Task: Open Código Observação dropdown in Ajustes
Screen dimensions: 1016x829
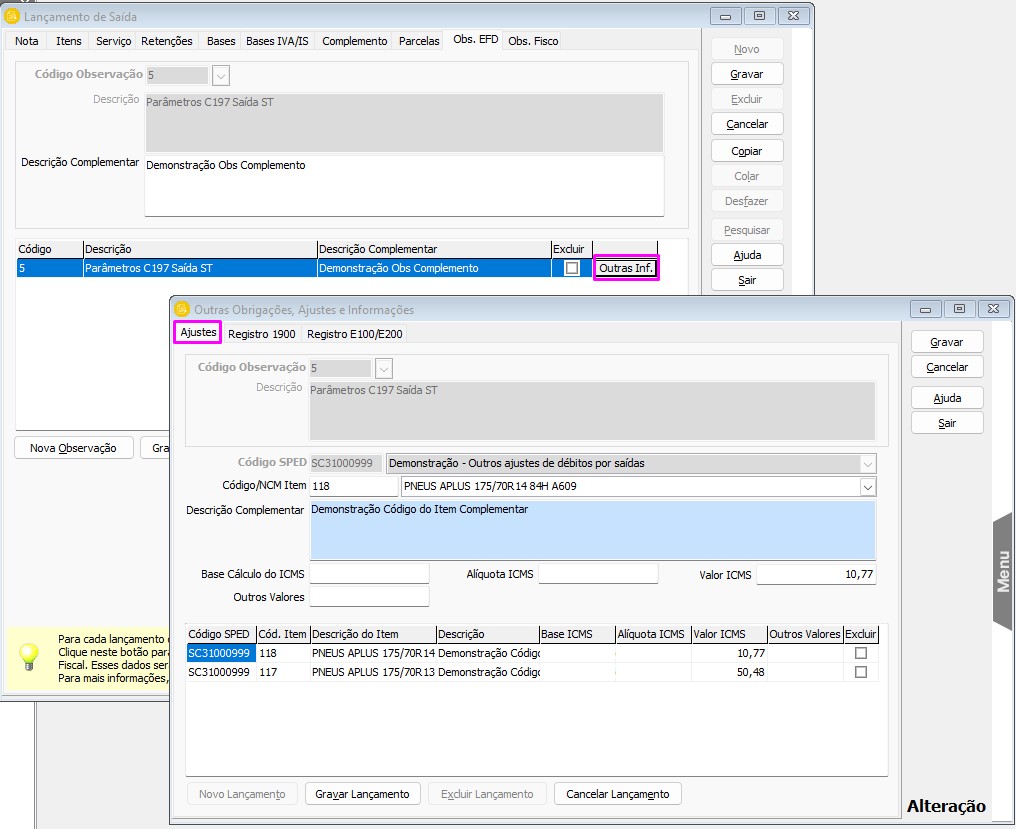Action: (x=384, y=368)
